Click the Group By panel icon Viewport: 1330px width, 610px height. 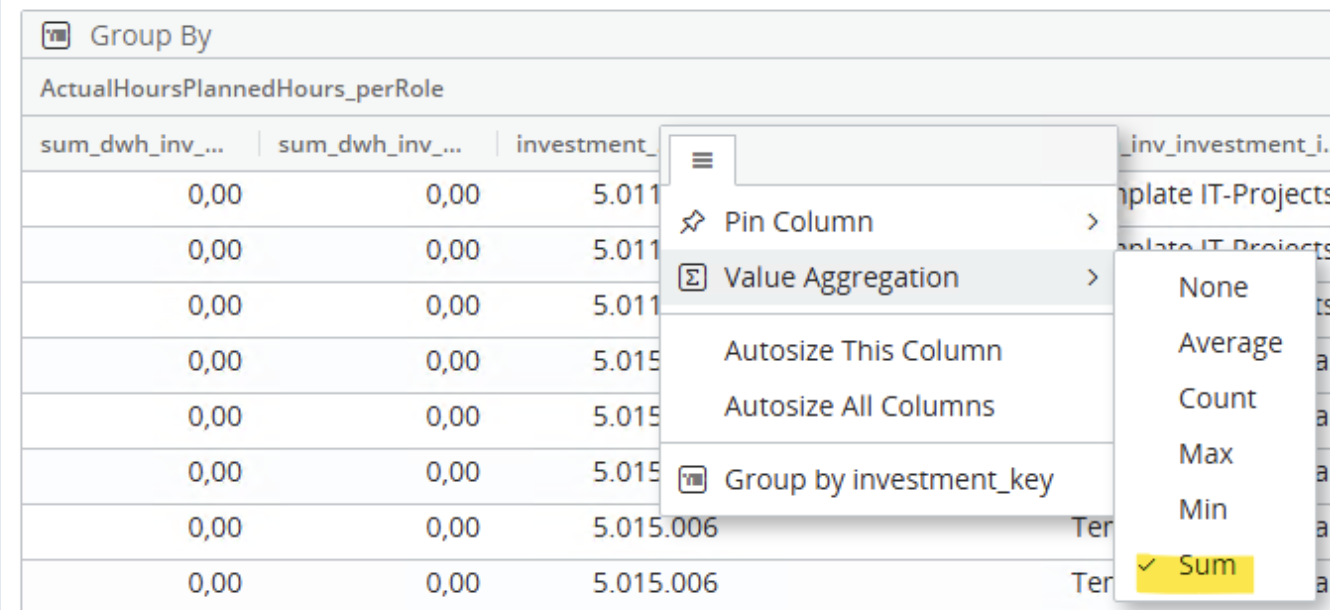(x=56, y=37)
